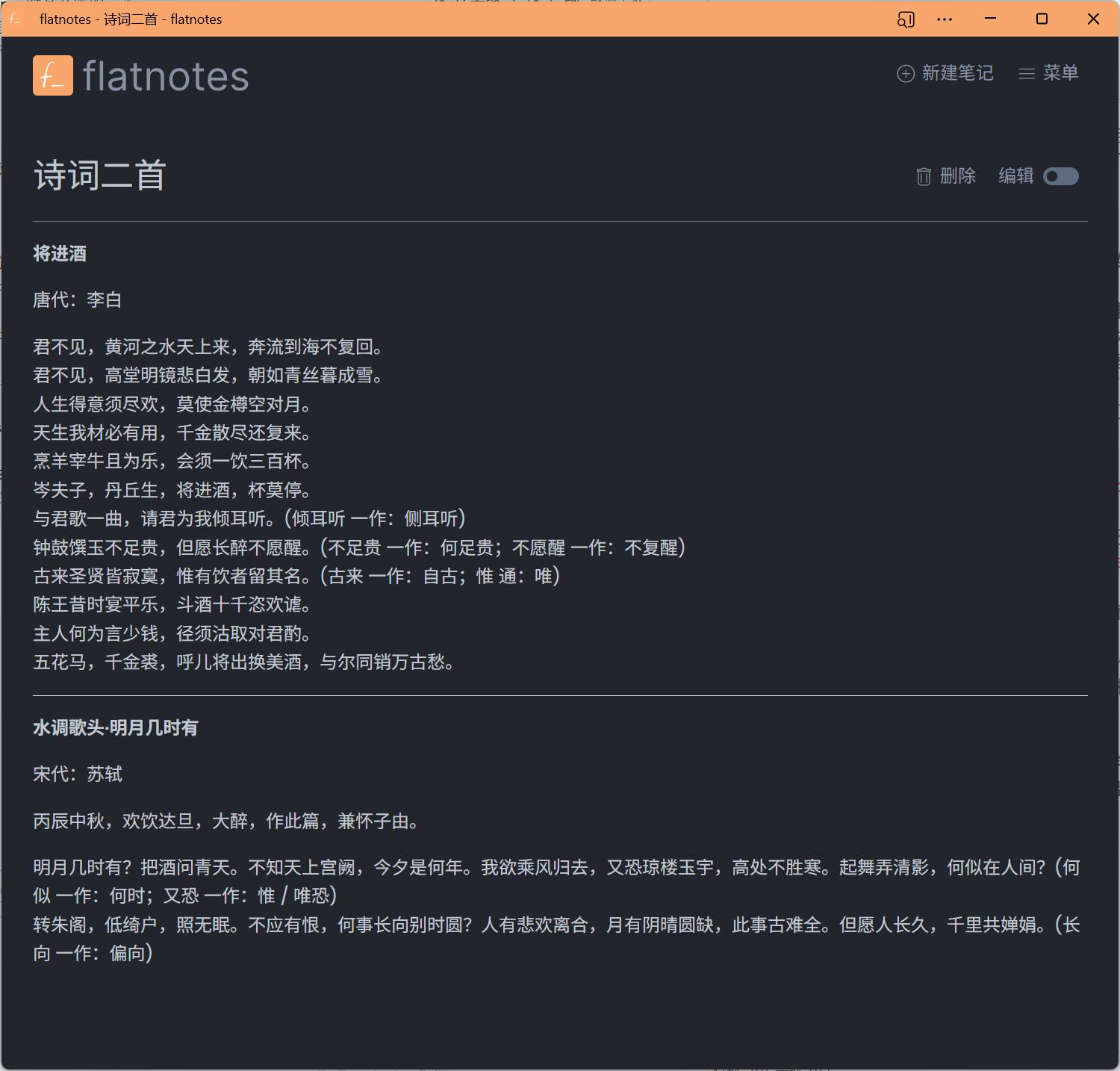
Task: Open the three-dot title bar options
Action: (945, 19)
